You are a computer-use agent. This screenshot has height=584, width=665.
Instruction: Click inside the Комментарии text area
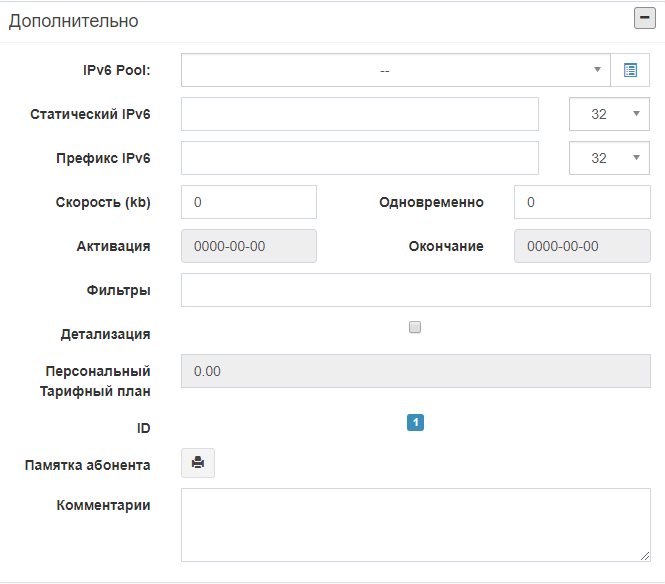coord(416,525)
